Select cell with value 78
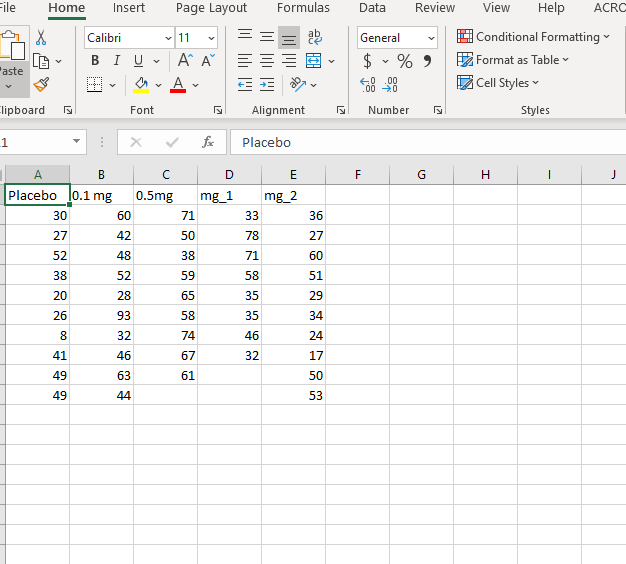626x564 pixels. [x=230, y=235]
